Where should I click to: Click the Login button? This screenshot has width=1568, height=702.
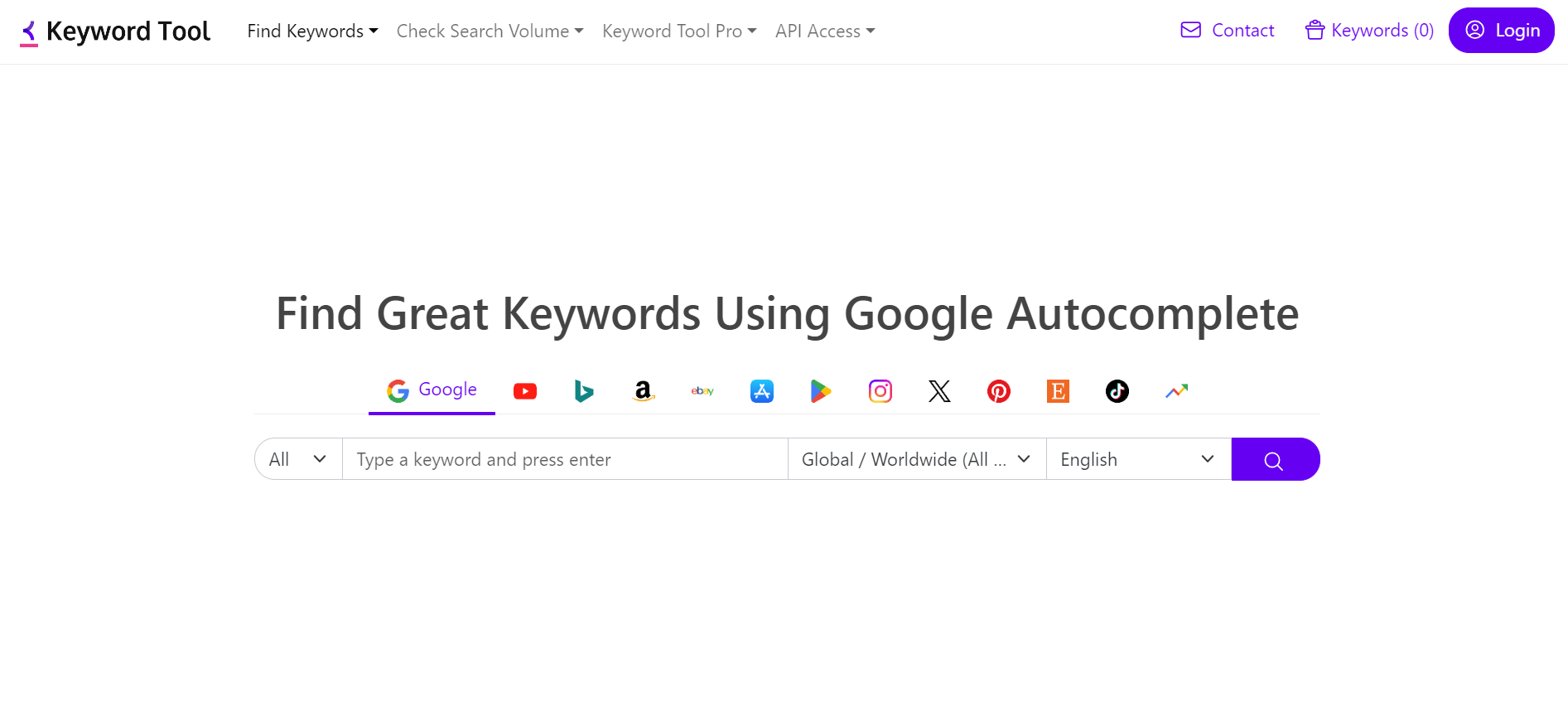click(x=1501, y=30)
